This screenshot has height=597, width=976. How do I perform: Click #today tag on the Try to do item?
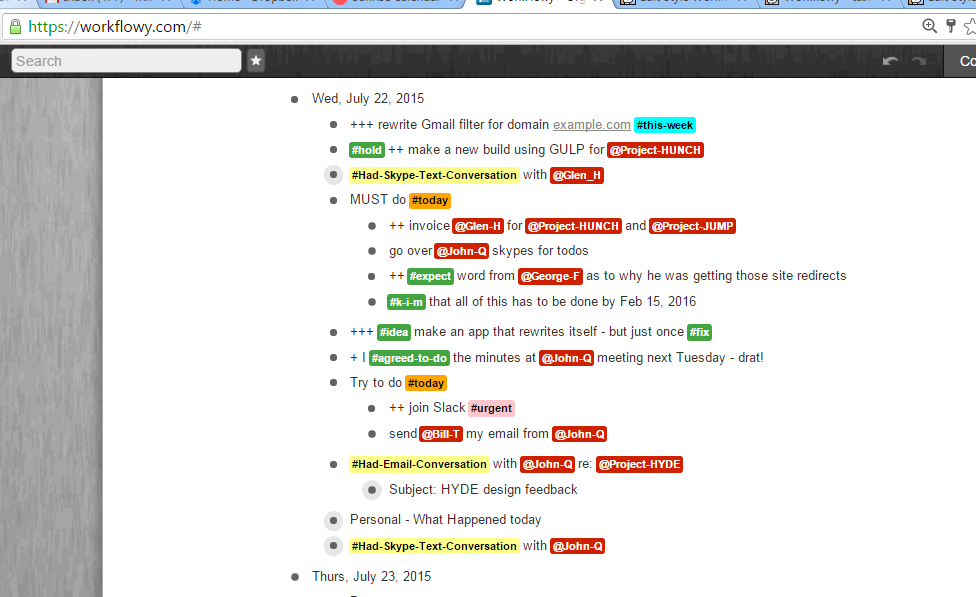426,383
